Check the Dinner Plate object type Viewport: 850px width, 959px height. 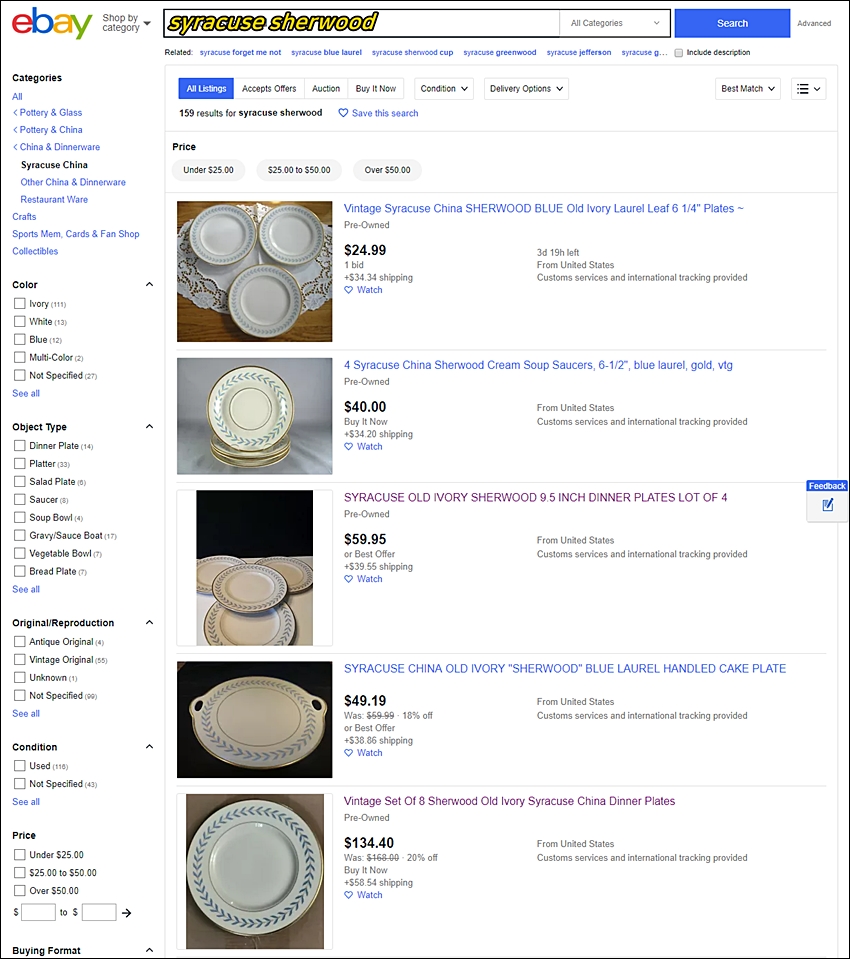tap(20, 445)
